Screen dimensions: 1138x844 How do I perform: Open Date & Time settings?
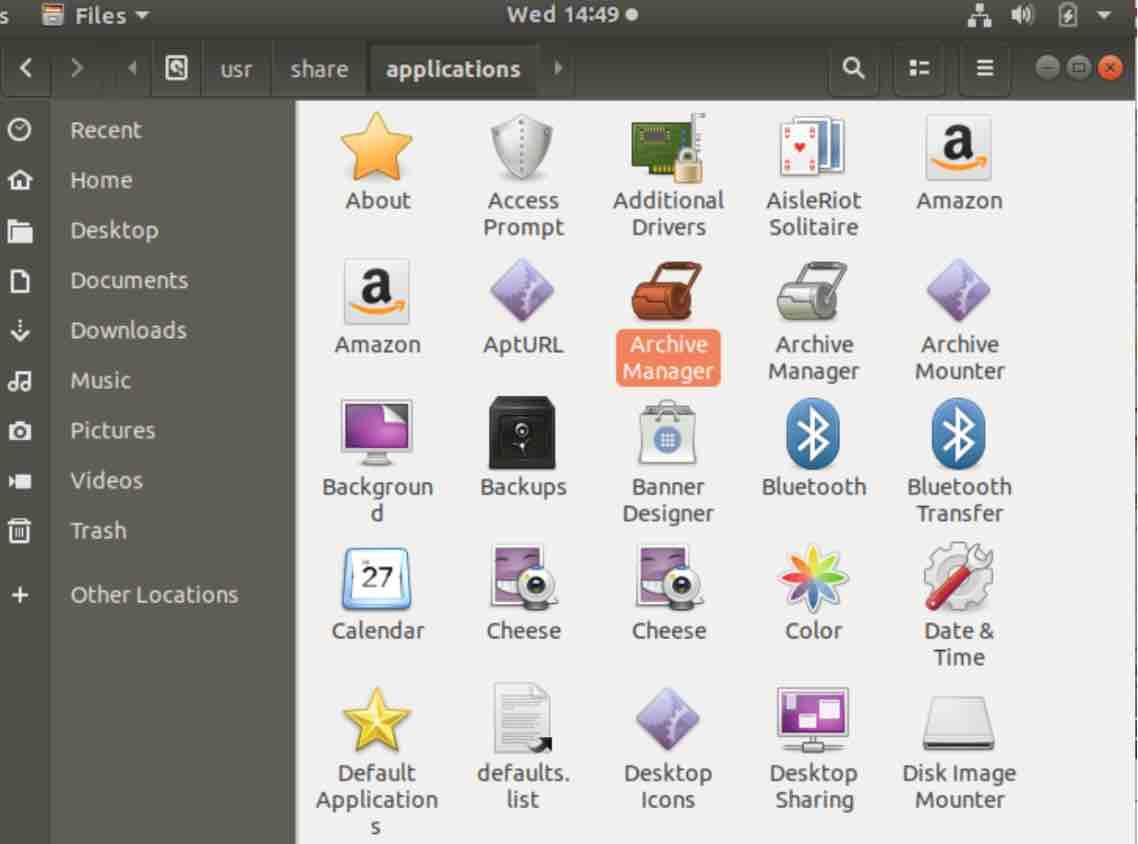958,578
